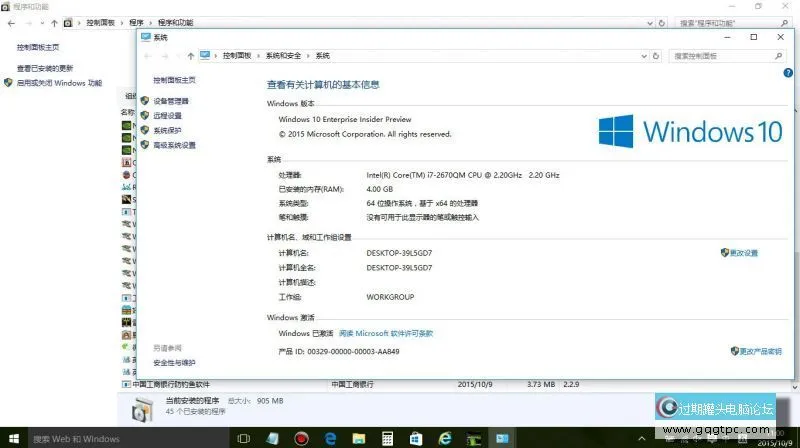Image resolution: width=800 pixels, height=448 pixels.
Task: Open 设备管理器 link
Action: tap(171, 101)
